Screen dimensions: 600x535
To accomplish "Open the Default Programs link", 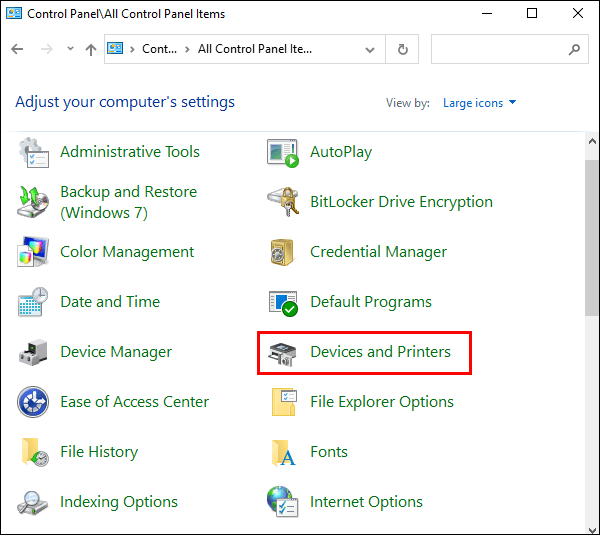I will [371, 302].
